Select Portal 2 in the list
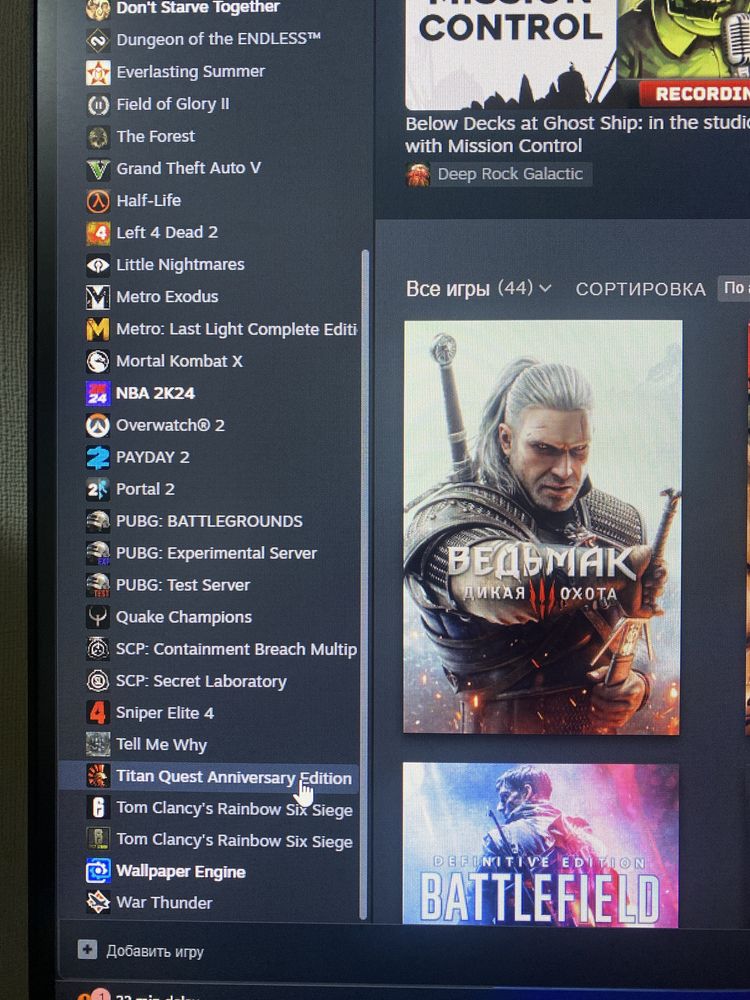The width and height of the screenshot is (750, 1000). pyautogui.click(x=145, y=489)
